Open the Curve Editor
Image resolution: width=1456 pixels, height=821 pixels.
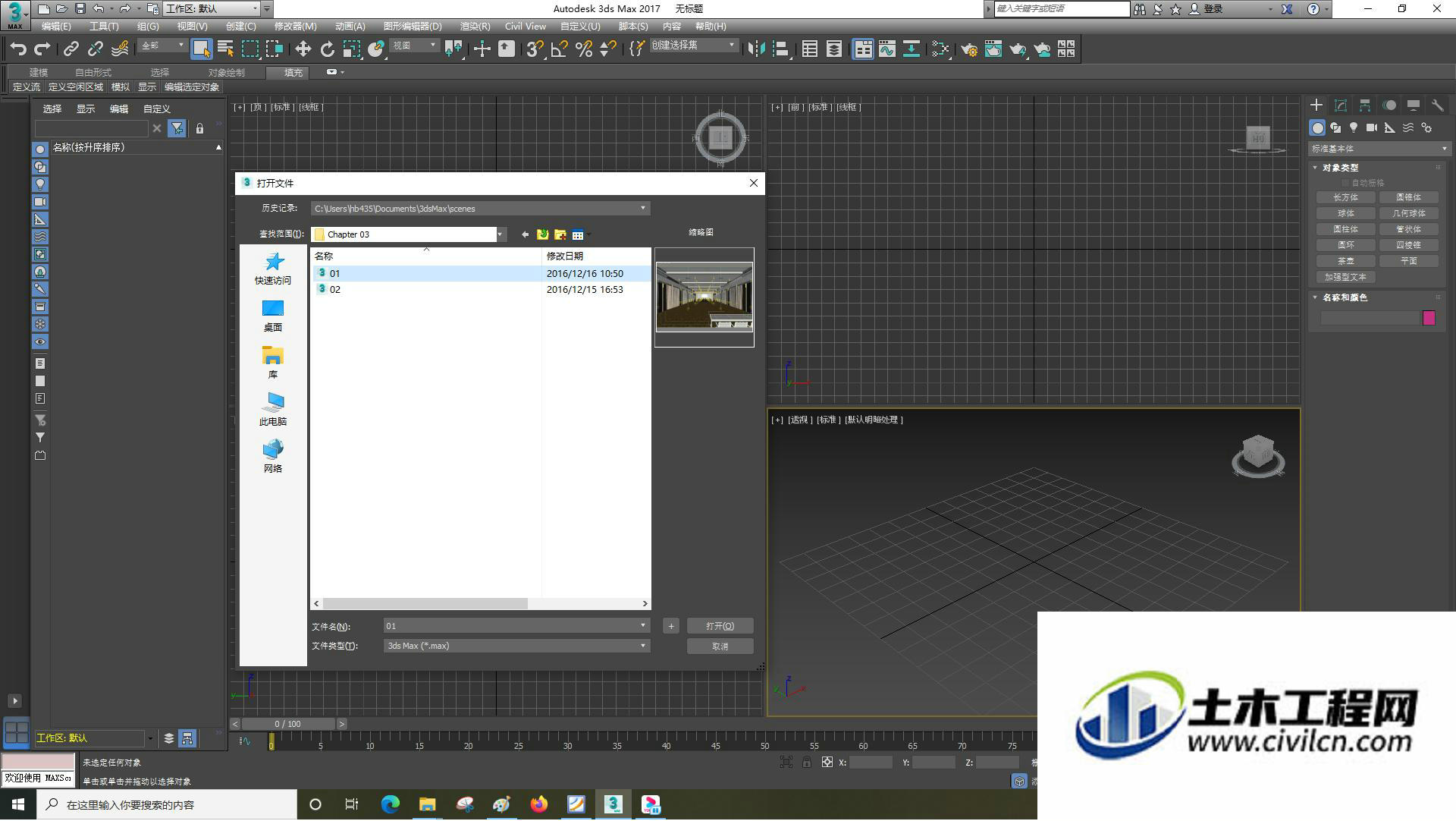pyautogui.click(x=887, y=49)
